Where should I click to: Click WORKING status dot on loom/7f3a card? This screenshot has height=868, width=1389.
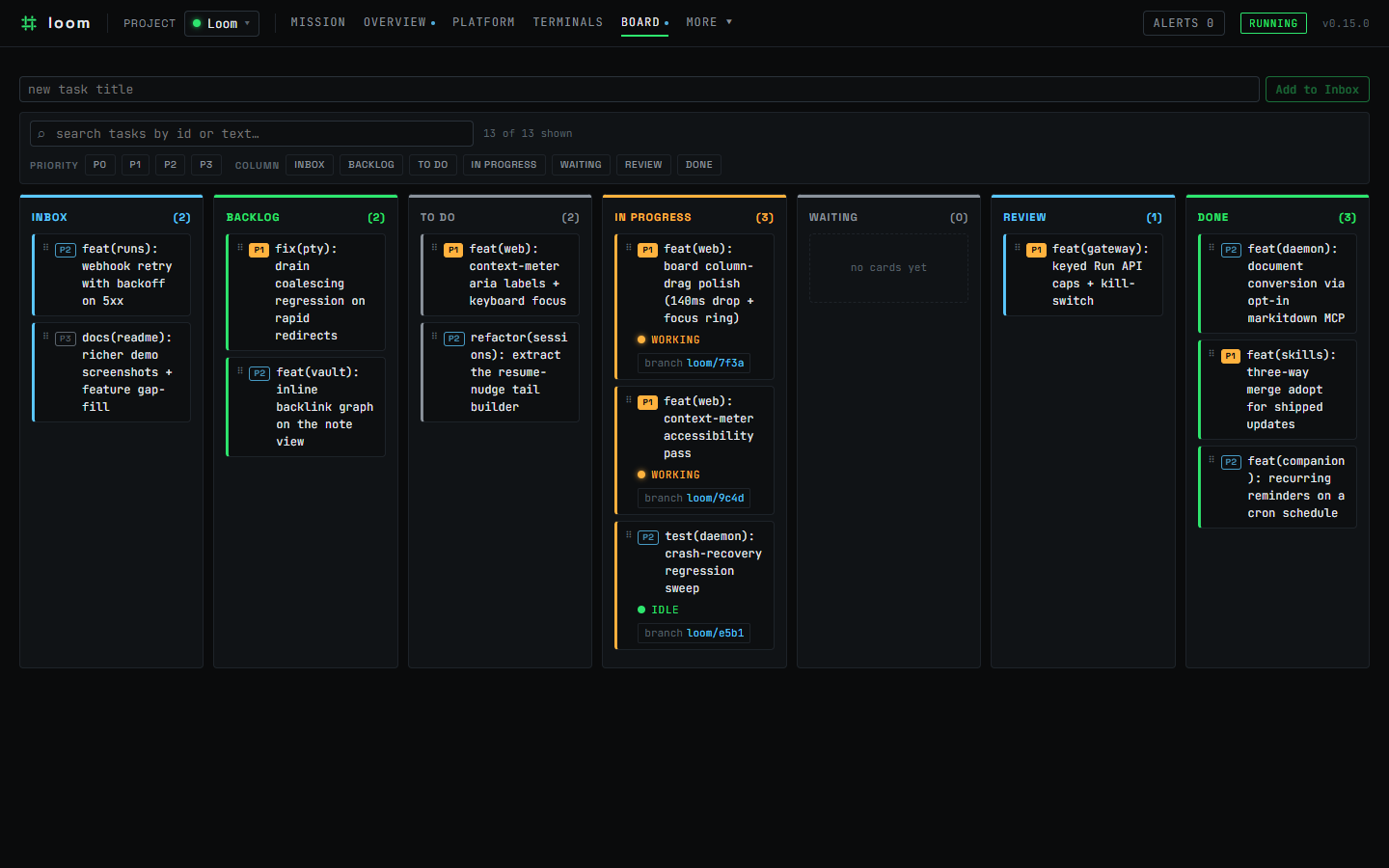click(641, 339)
